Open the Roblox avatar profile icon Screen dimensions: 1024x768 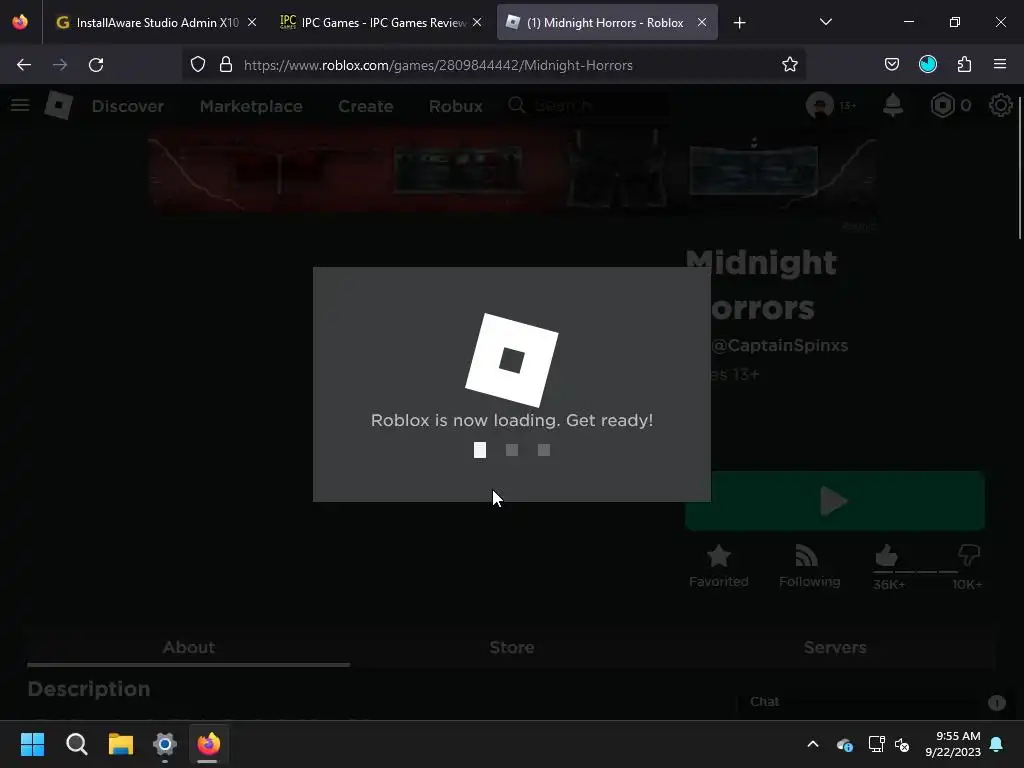820,105
